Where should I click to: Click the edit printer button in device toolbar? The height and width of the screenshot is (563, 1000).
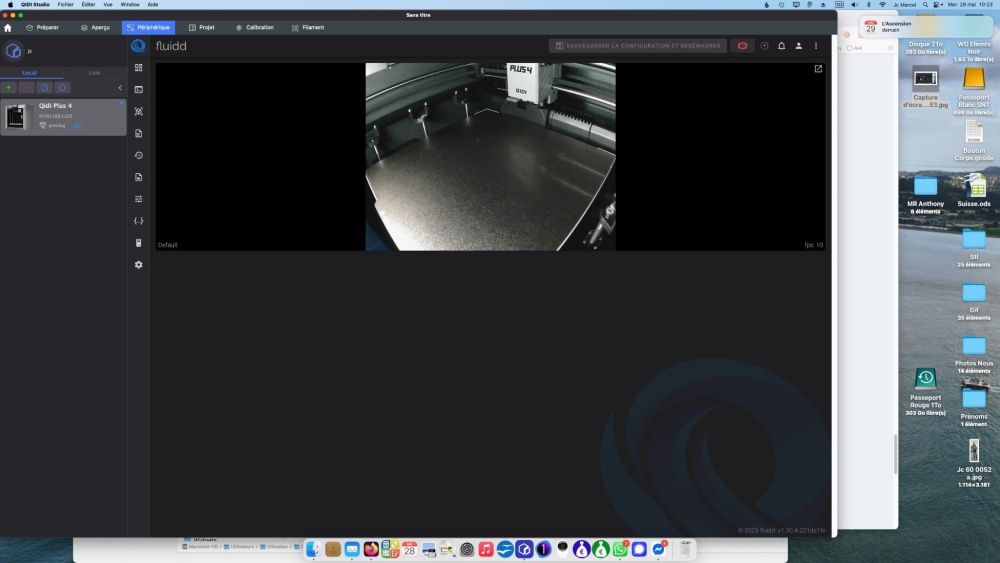tap(45, 88)
